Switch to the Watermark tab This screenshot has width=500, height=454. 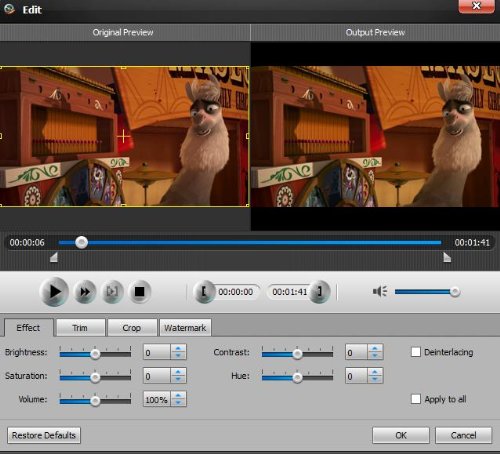185,328
